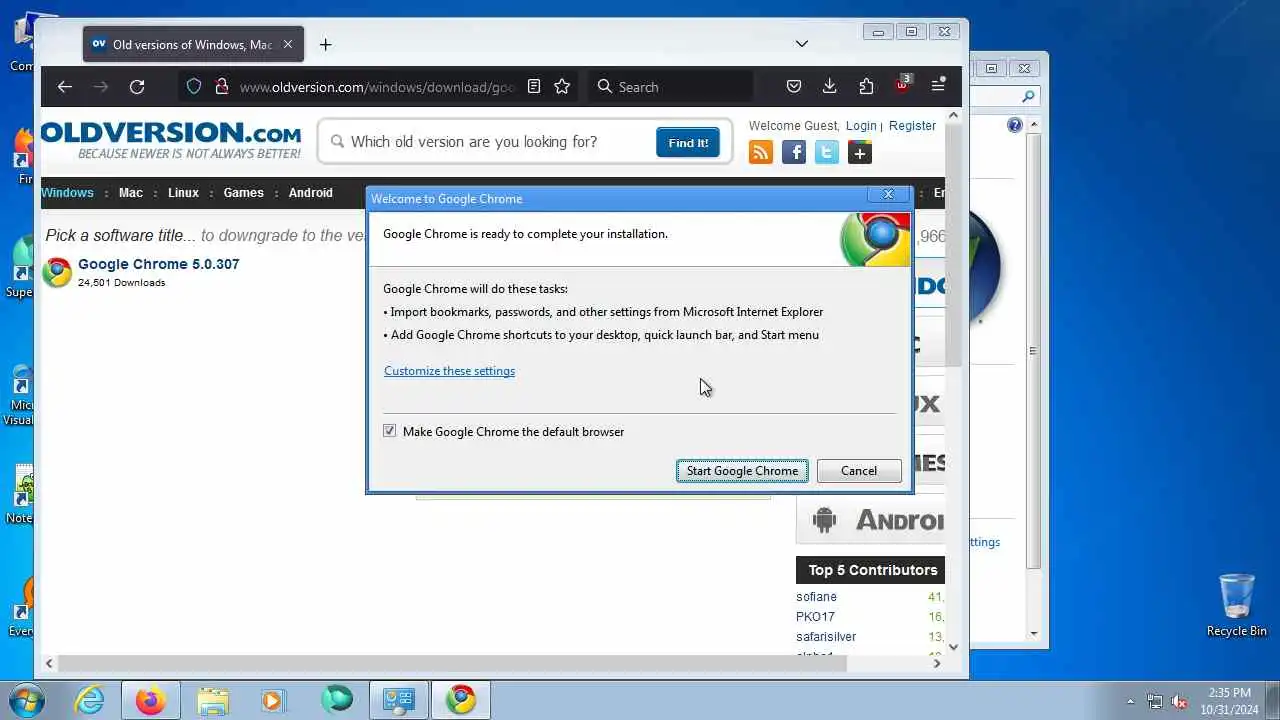Open a new tab with plus button

point(325,44)
